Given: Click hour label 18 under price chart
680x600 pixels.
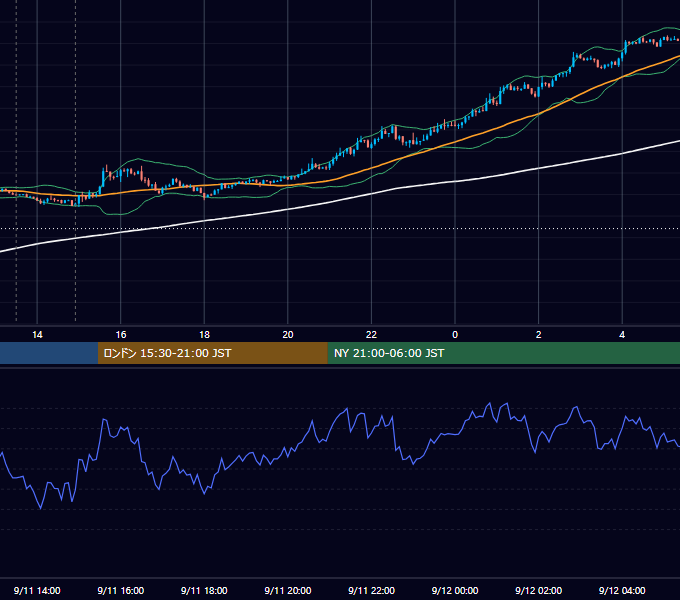Looking at the screenshot, I should pyautogui.click(x=204, y=335).
